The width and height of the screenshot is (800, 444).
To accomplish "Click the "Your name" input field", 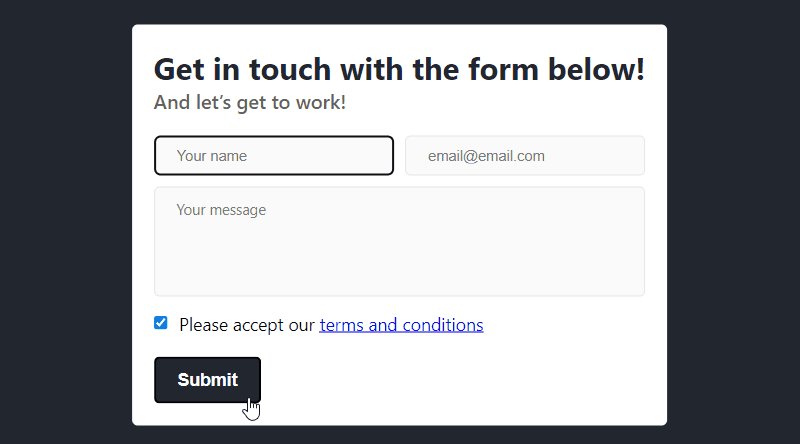I will (x=273, y=156).
